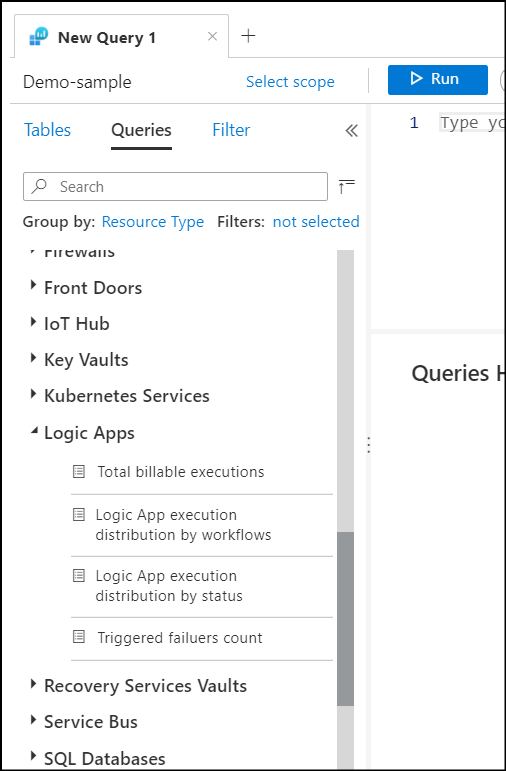Click the sort/collapse all icon beside Search
Image resolution: width=506 pixels, height=771 pixels.
(346, 186)
